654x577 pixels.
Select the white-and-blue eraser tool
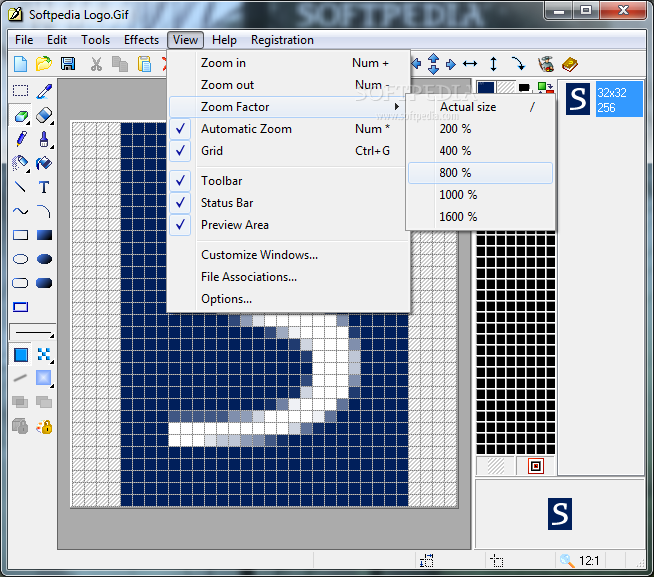click(x=44, y=115)
